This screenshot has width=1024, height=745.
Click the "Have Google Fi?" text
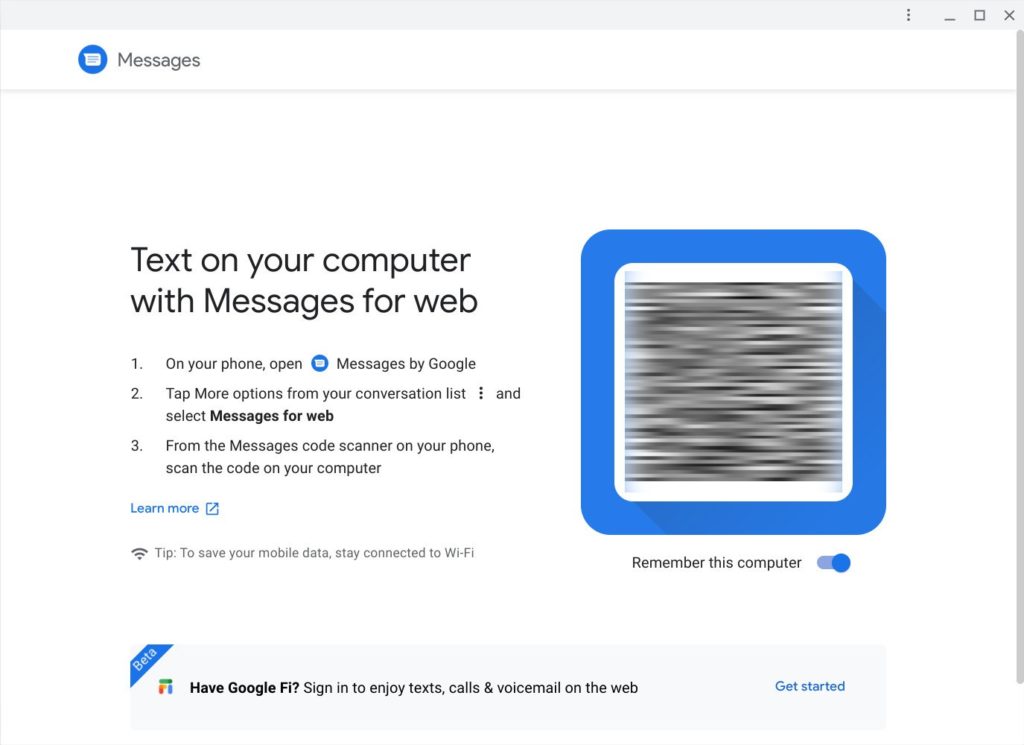coord(244,688)
